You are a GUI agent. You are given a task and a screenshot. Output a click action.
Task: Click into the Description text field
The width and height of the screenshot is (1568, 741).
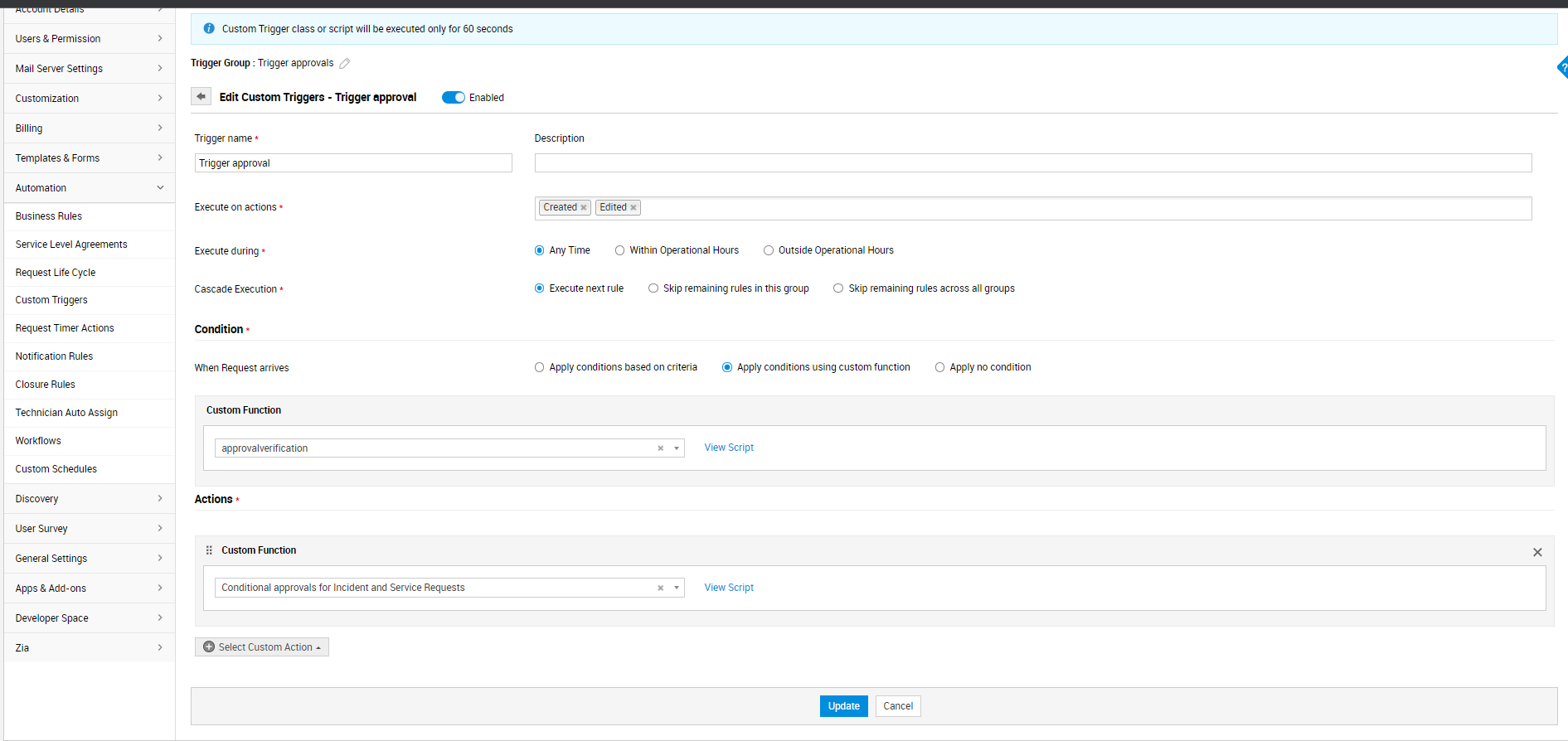pyautogui.click(x=1032, y=163)
